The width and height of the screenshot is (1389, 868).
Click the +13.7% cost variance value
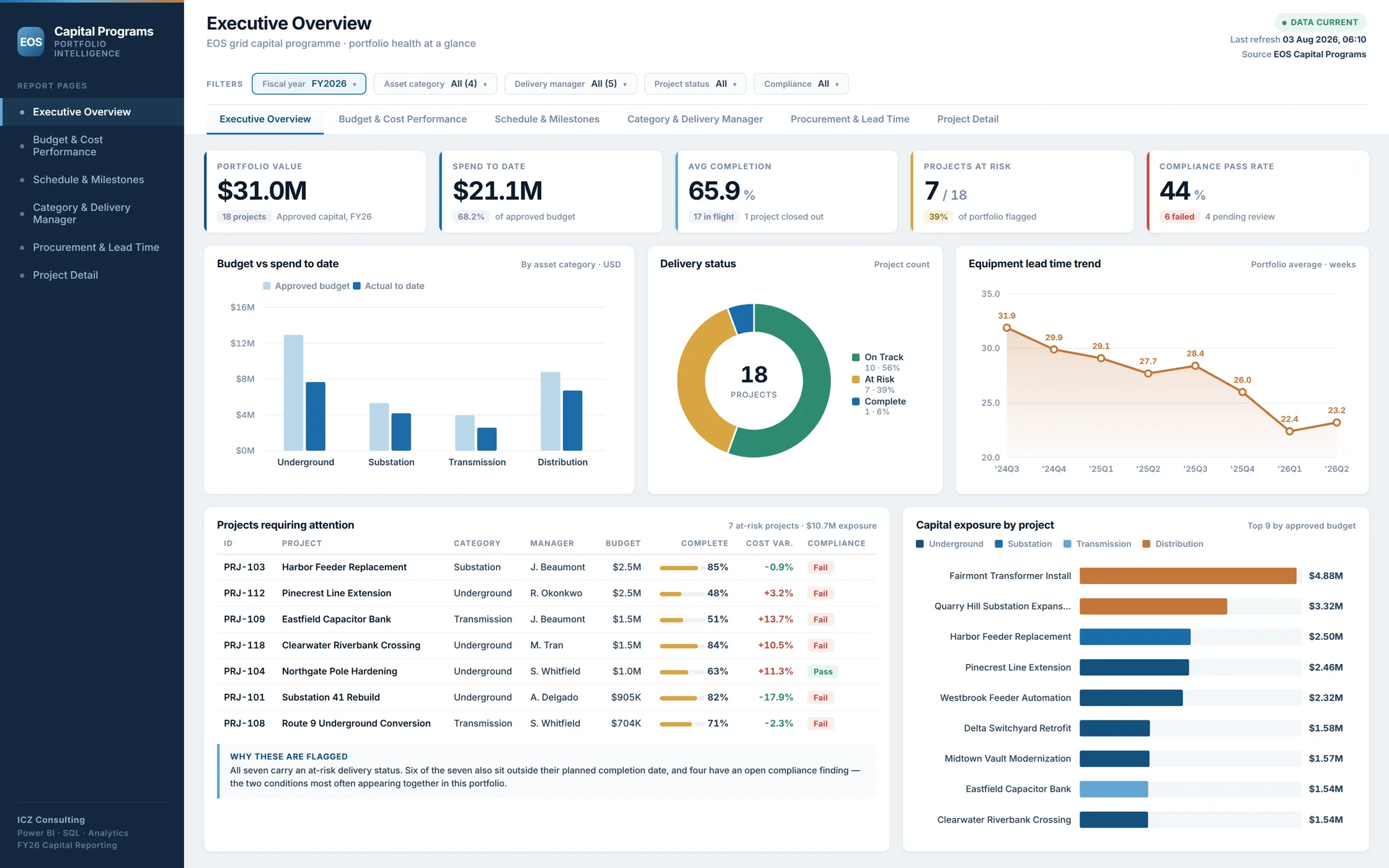pyautogui.click(x=775, y=619)
